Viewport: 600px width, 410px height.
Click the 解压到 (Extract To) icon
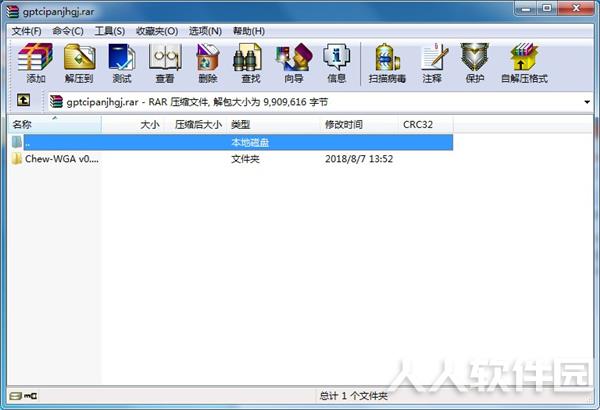[x=79, y=63]
